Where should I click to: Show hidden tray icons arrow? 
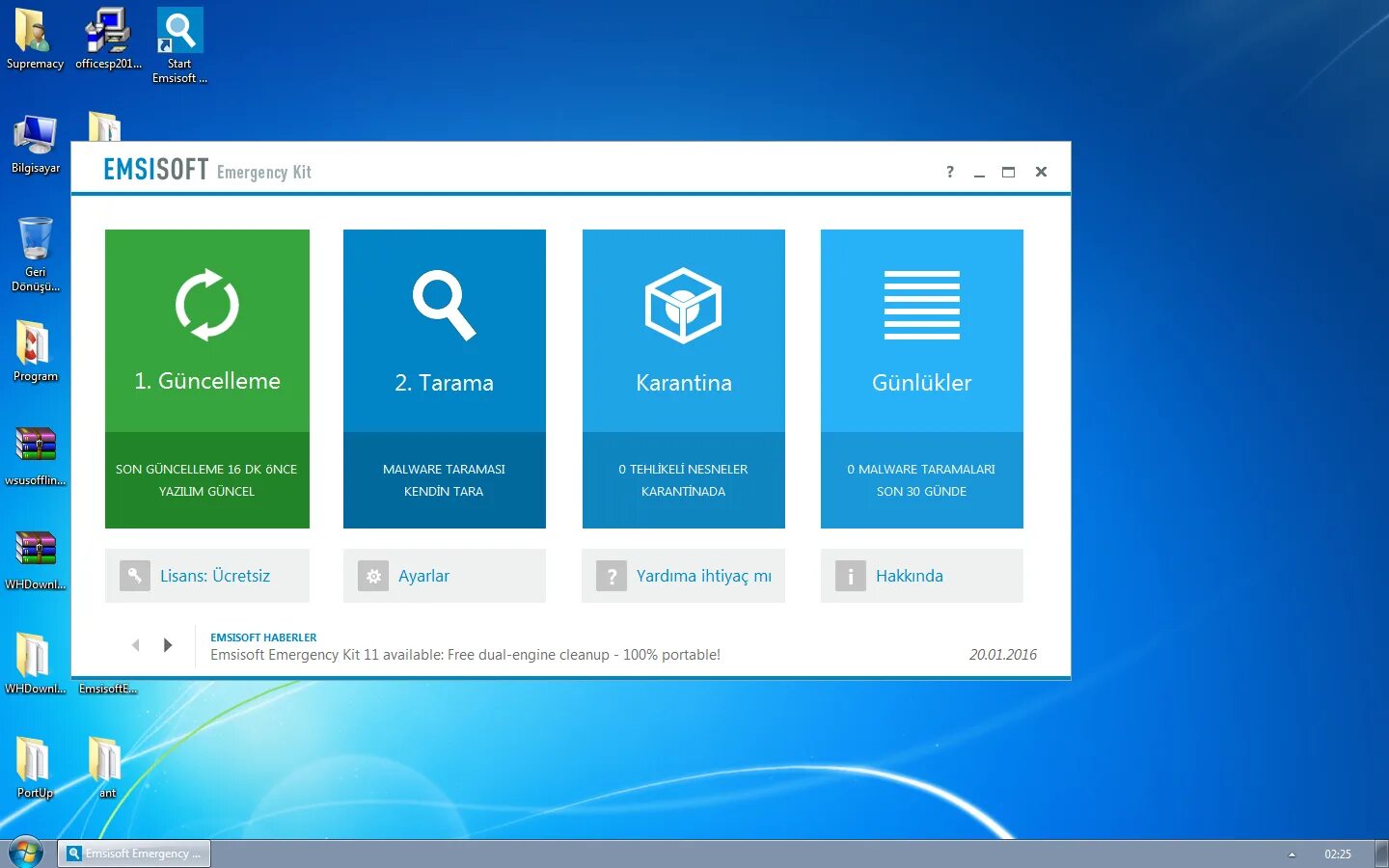tap(1292, 854)
